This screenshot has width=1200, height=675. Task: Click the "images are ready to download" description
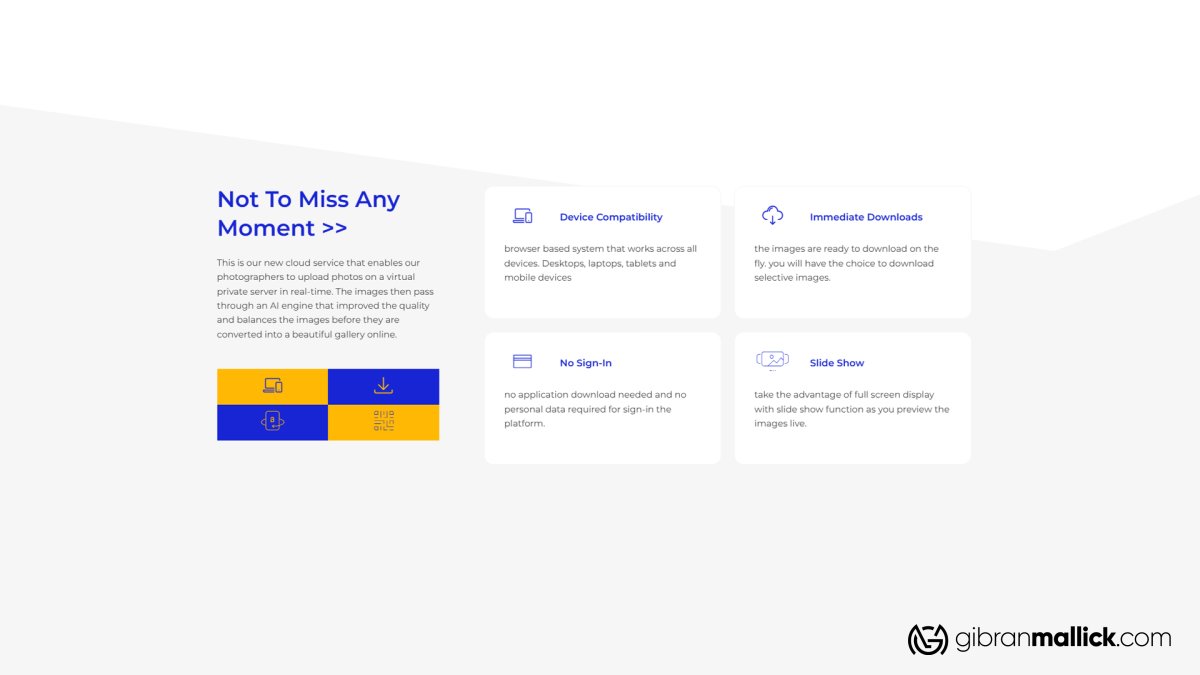tap(845, 263)
